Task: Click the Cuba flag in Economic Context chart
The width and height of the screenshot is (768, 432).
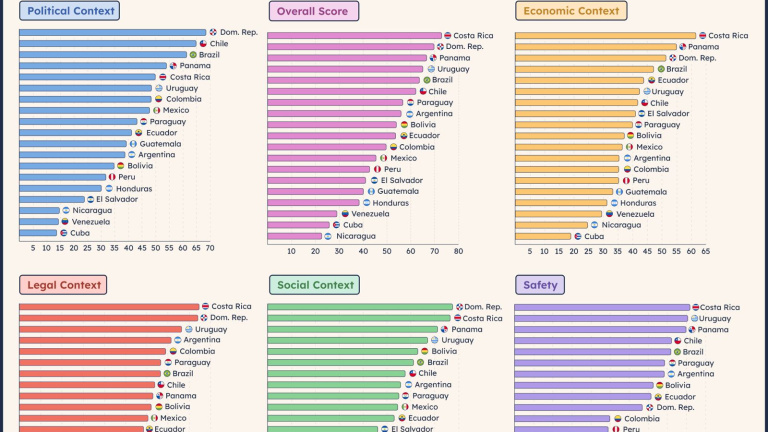Action: (x=577, y=237)
